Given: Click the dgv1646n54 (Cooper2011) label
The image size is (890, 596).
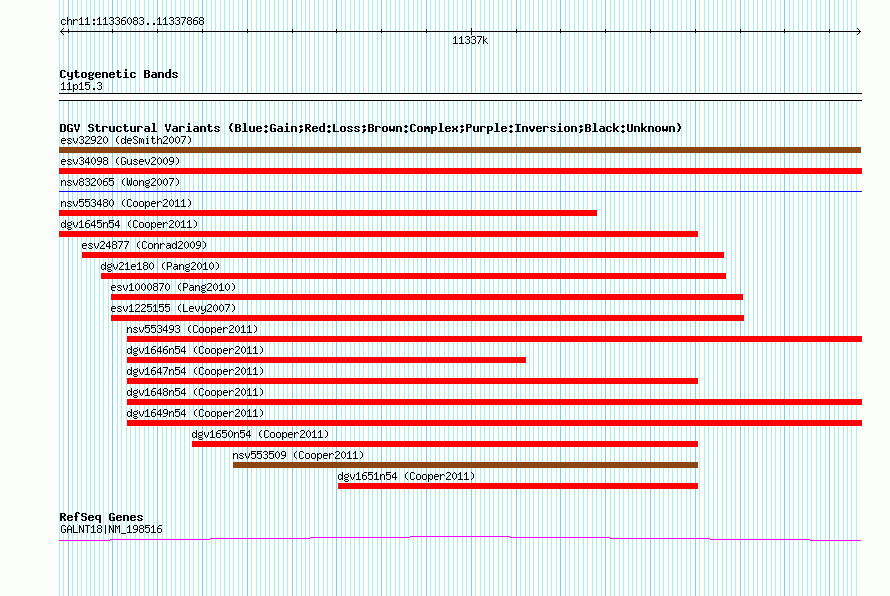Looking at the screenshot, I should 195,350.
